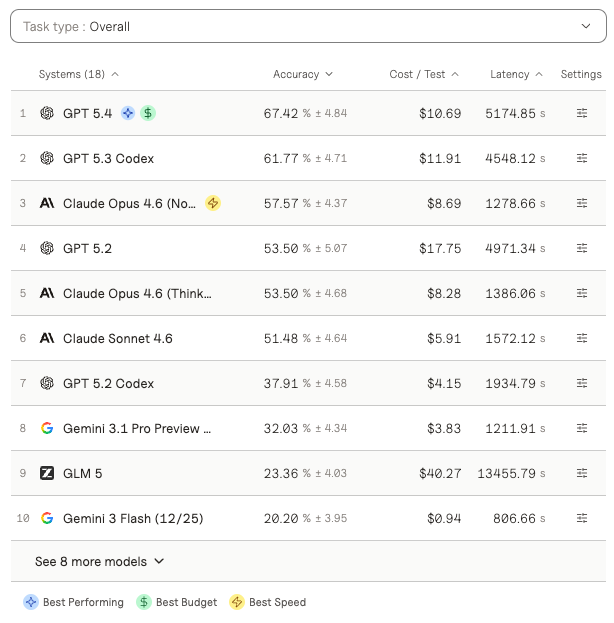This screenshot has height=623, width=614.
Task: Sort by the Accuracy column header
Action: tap(303, 74)
